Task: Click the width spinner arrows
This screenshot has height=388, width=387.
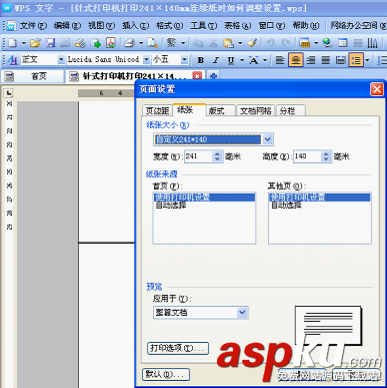Action: tap(217, 156)
